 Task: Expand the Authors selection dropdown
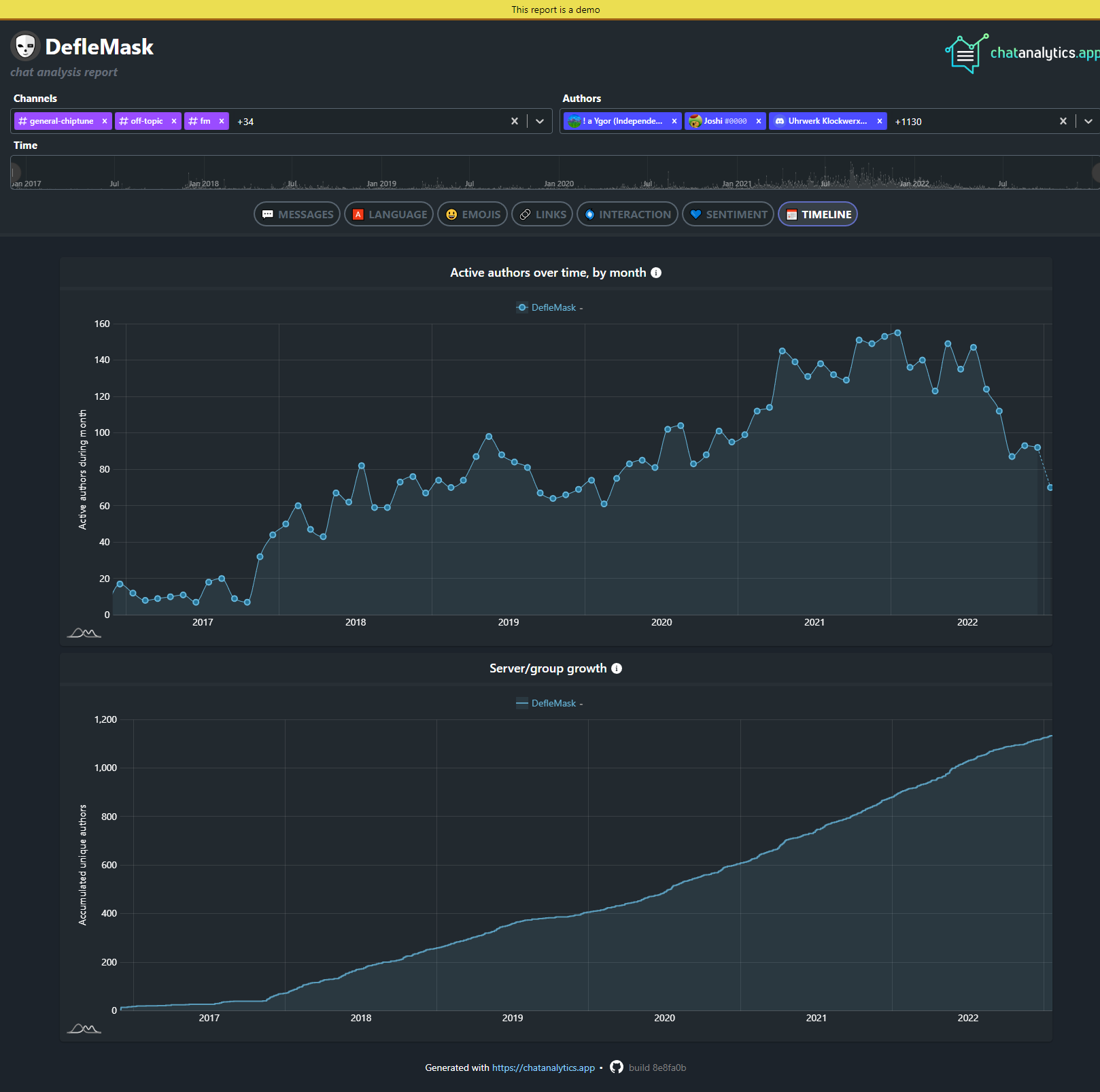[x=1088, y=121]
